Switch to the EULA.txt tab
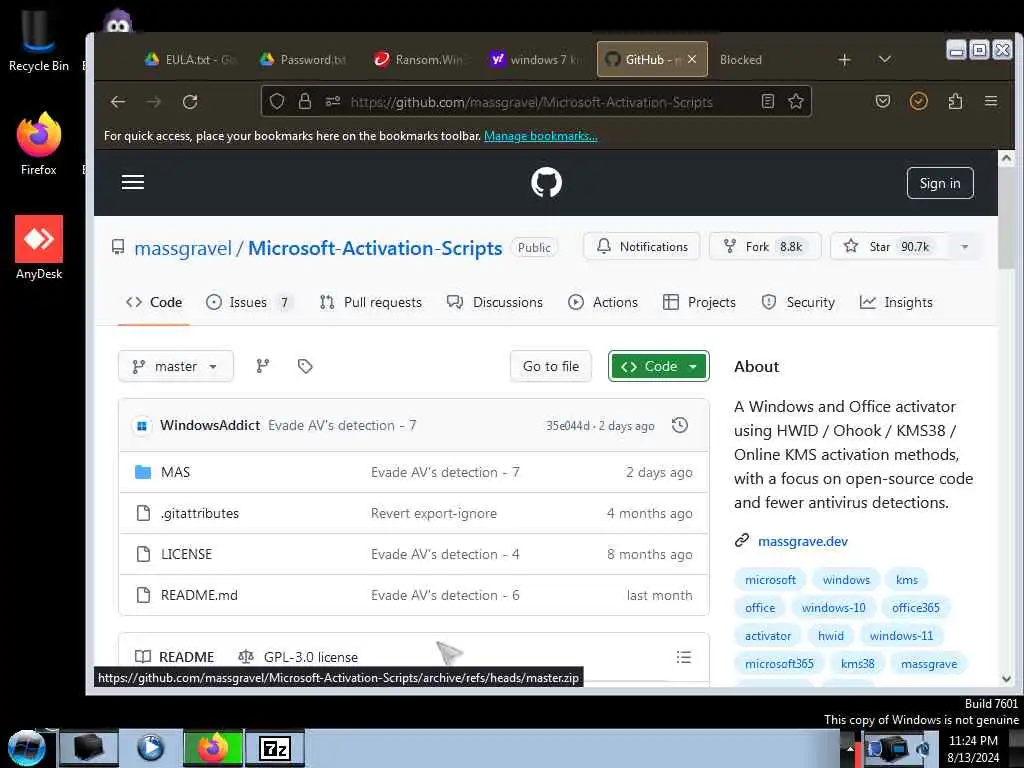 click(x=189, y=59)
